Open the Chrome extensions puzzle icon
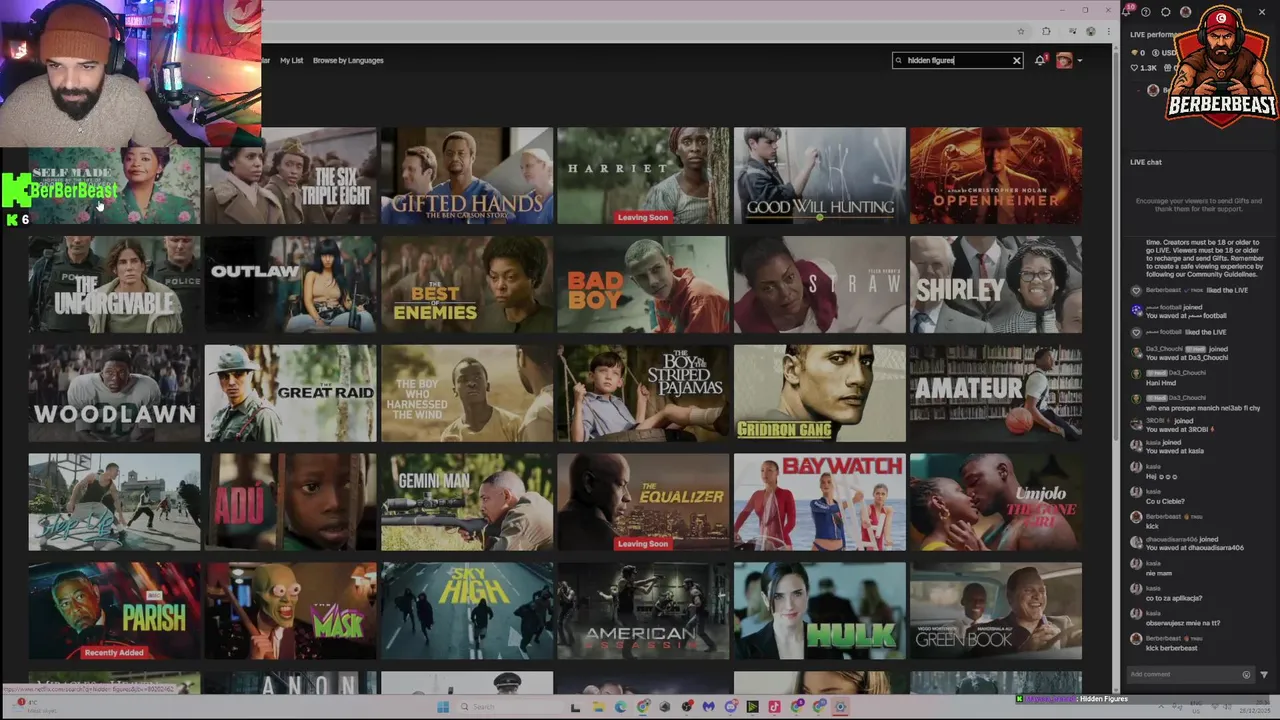This screenshot has width=1280, height=720. [x=1046, y=31]
